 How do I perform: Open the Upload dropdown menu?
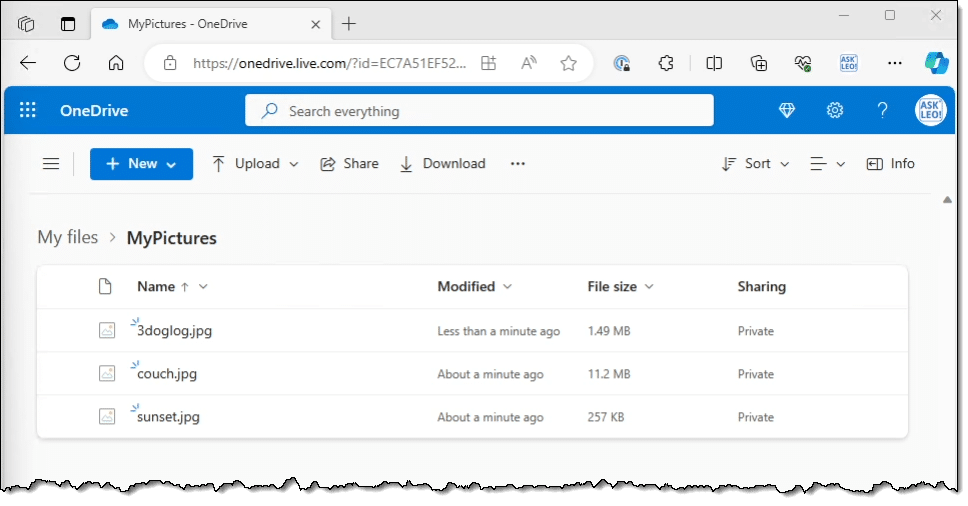pyautogui.click(x=255, y=164)
